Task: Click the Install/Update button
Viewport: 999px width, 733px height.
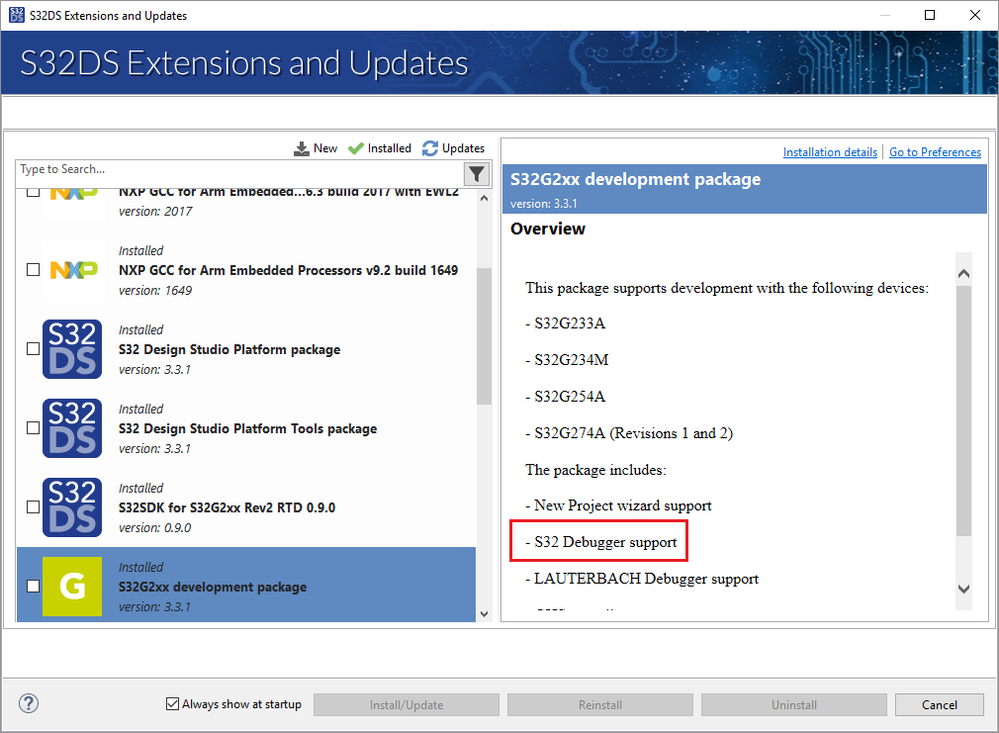Action: pyautogui.click(x=406, y=705)
